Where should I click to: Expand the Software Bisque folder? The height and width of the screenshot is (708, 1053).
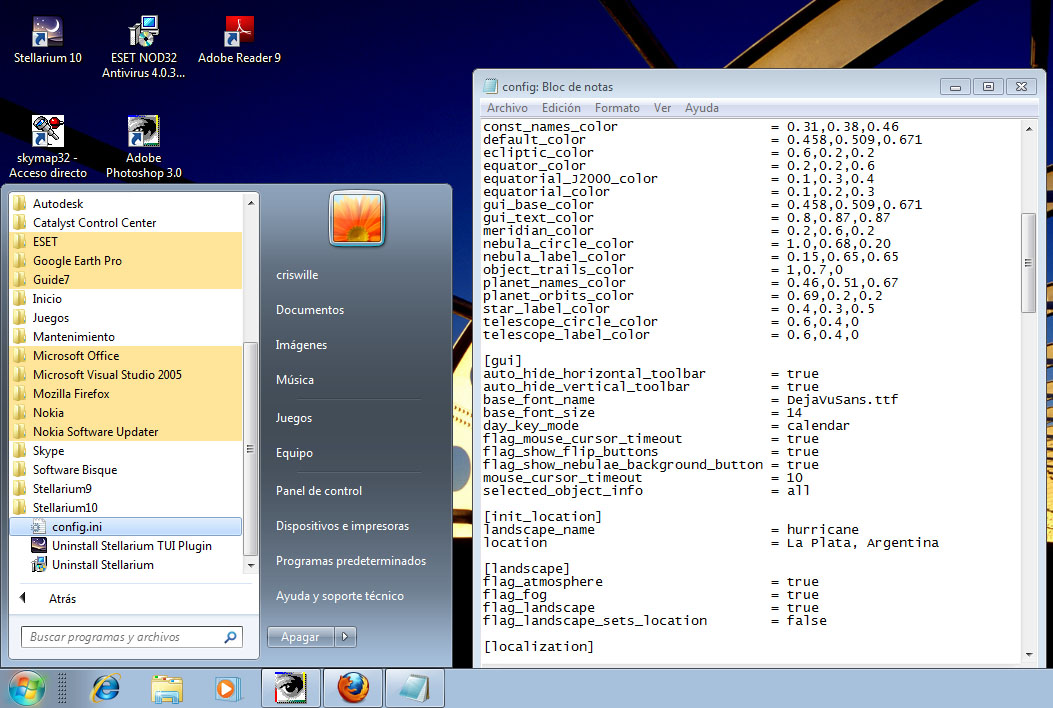coord(126,470)
